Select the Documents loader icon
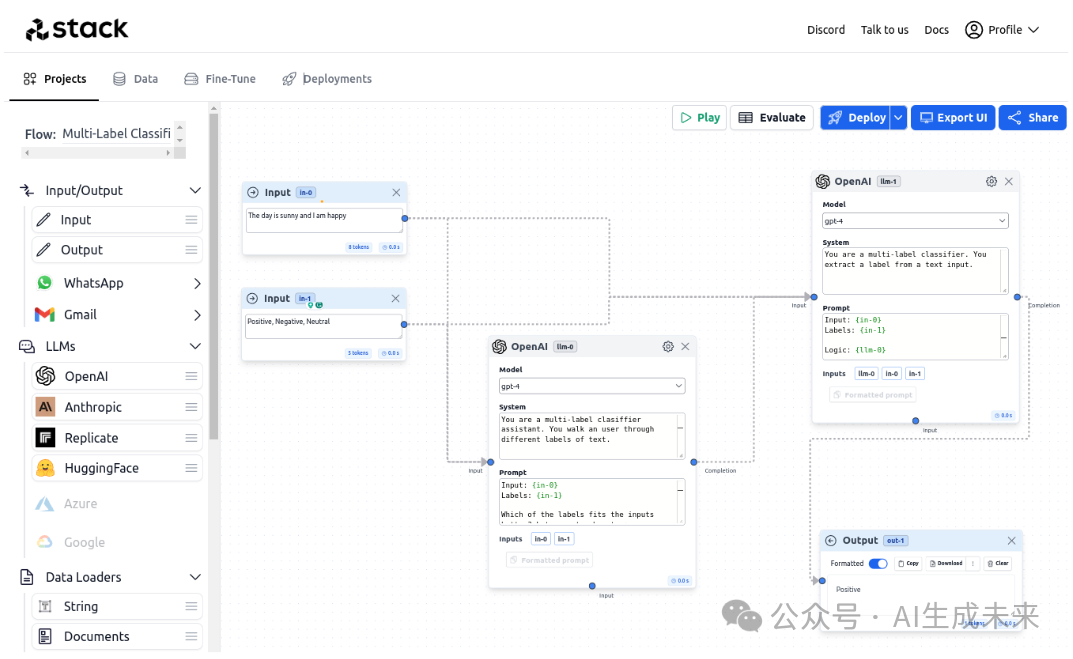Viewport: 1073px width, 659px height. 45,636
